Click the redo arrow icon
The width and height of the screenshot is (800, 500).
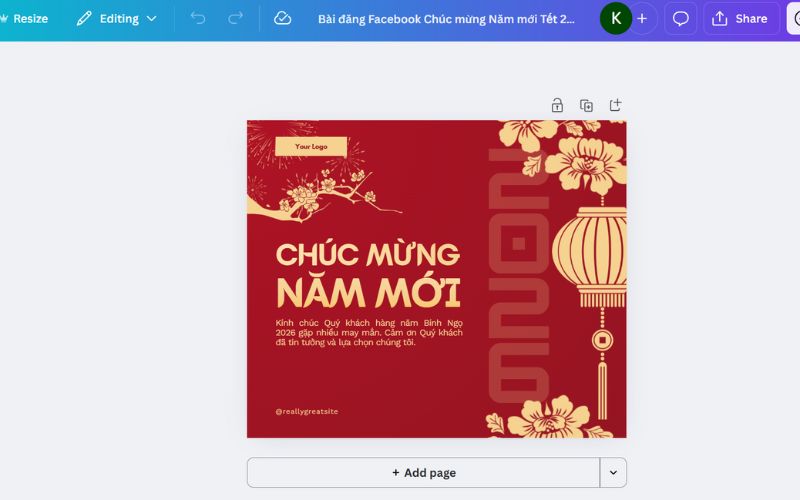(x=235, y=19)
